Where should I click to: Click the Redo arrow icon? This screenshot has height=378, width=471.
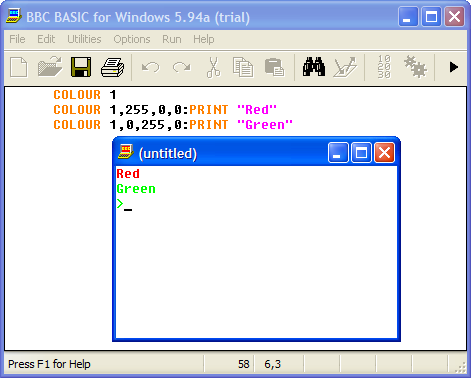pos(182,67)
